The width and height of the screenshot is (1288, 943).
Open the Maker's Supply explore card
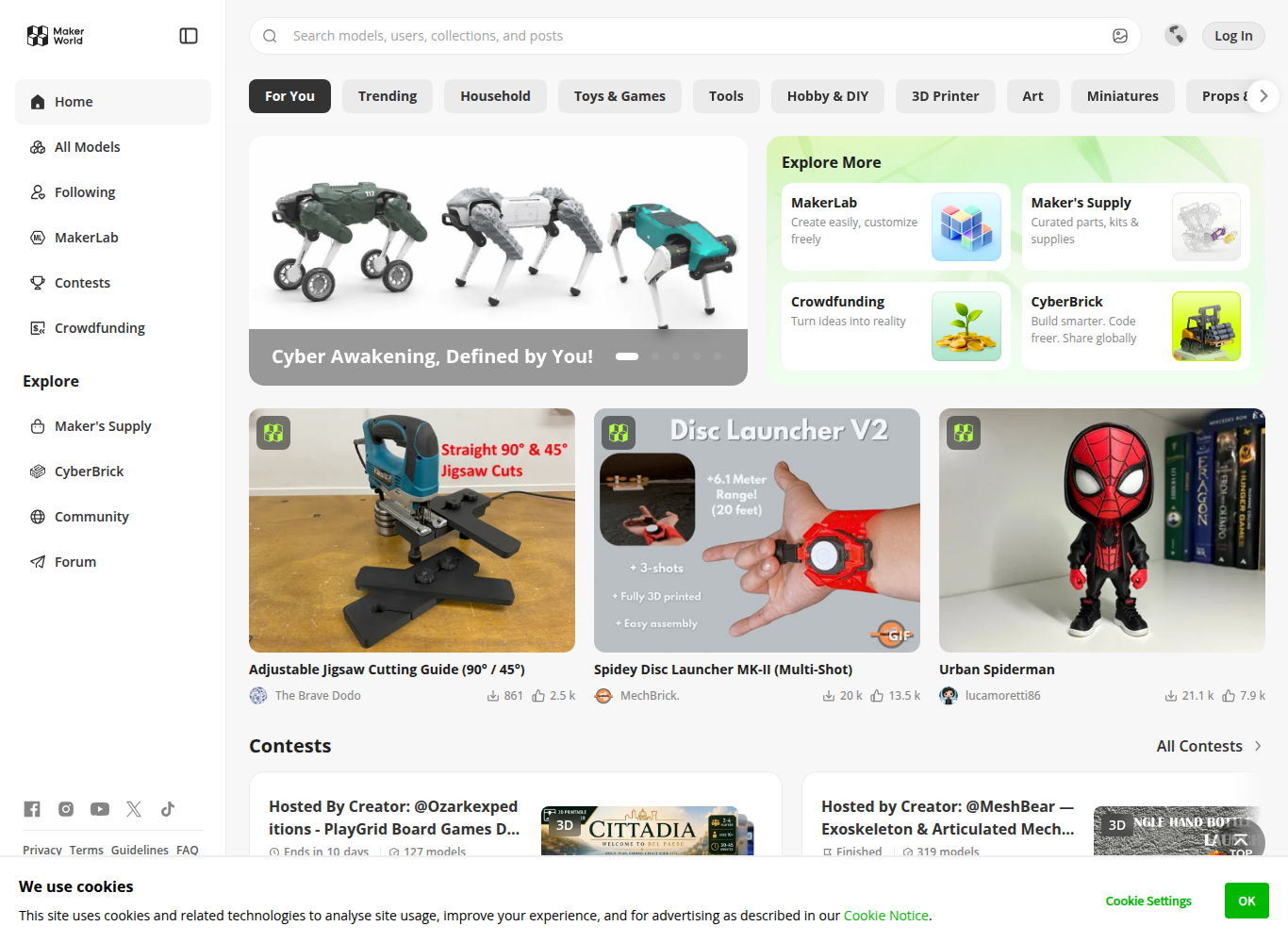pos(1136,227)
